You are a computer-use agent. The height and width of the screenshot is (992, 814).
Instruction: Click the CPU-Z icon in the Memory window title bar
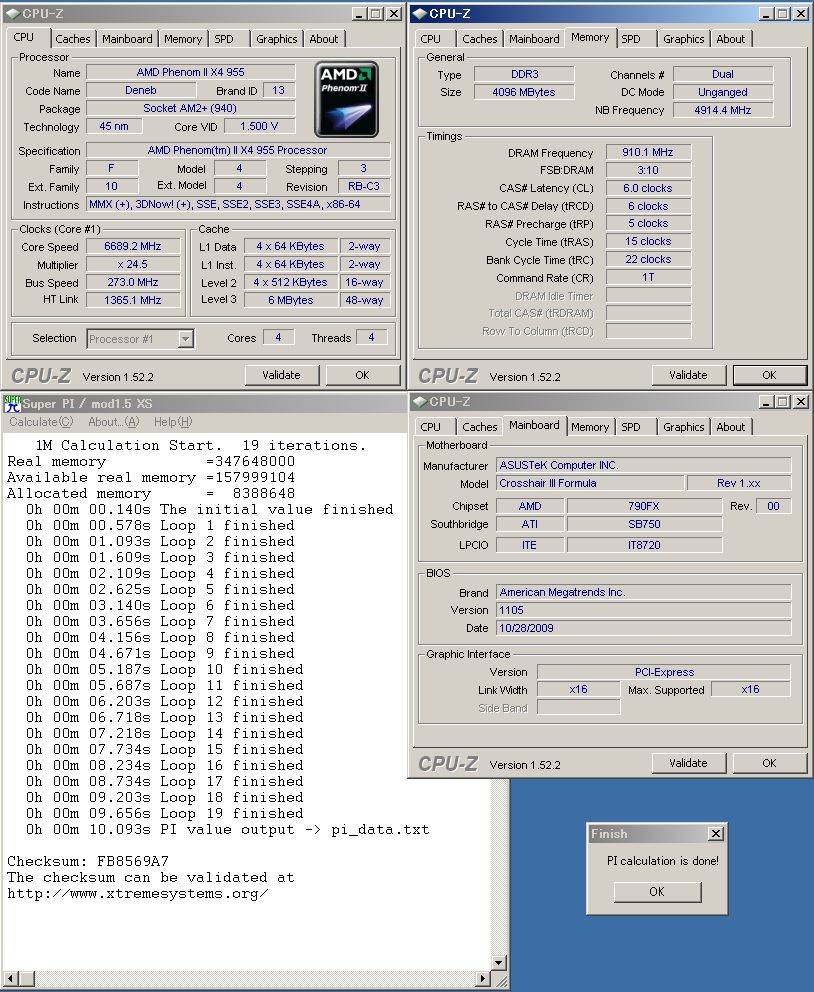[x=419, y=13]
